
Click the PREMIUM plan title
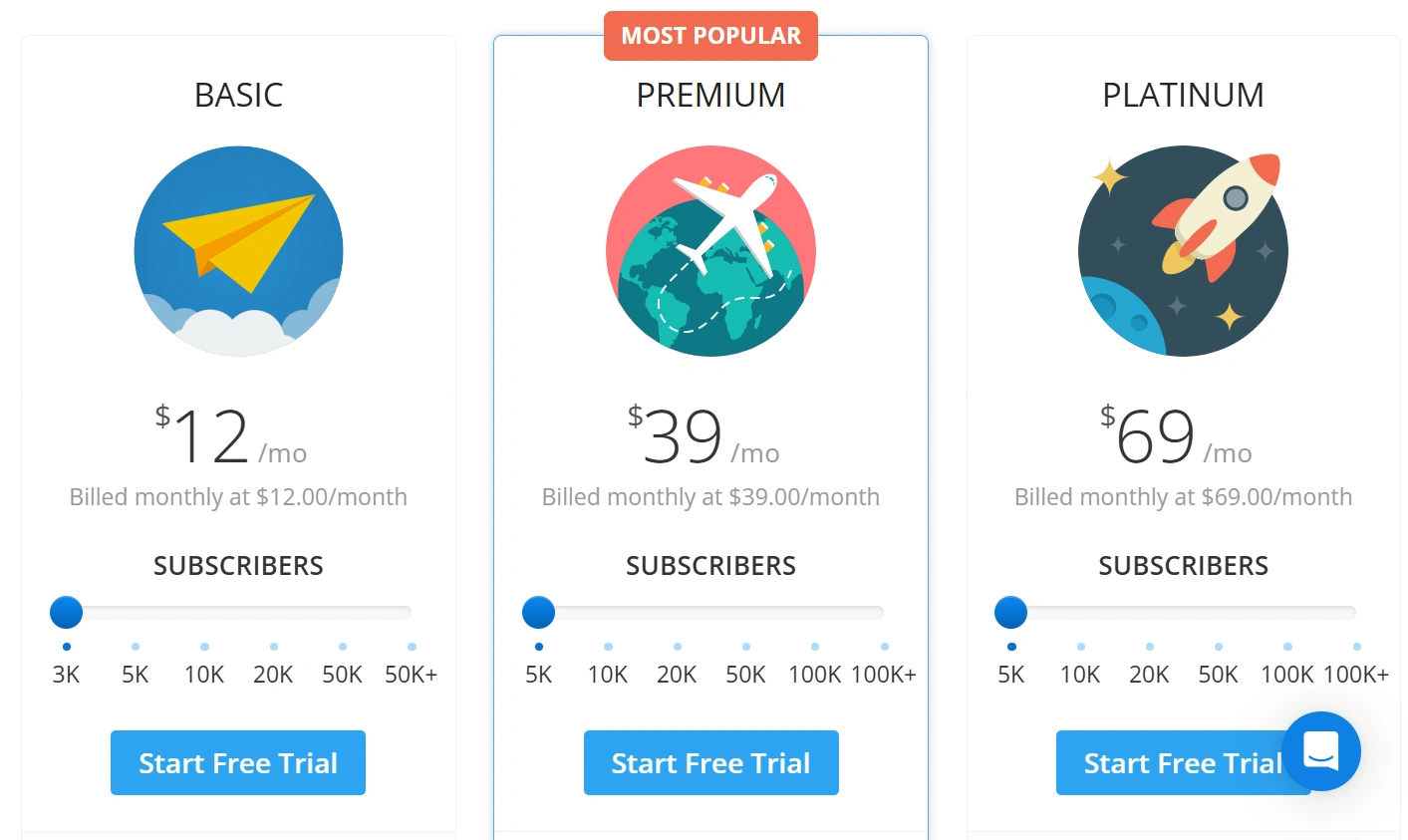[710, 95]
